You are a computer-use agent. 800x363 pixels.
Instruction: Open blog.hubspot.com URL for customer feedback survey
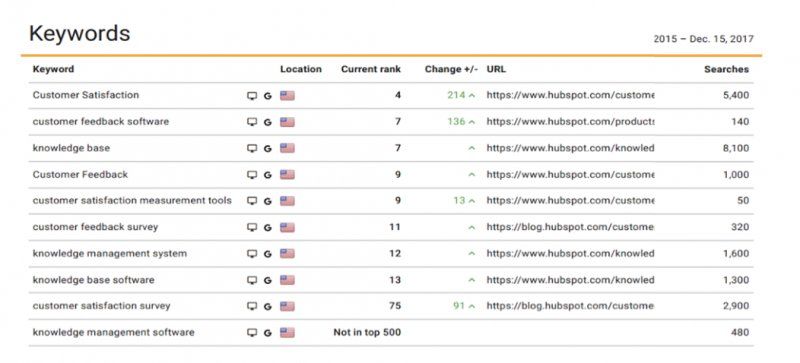(570, 227)
